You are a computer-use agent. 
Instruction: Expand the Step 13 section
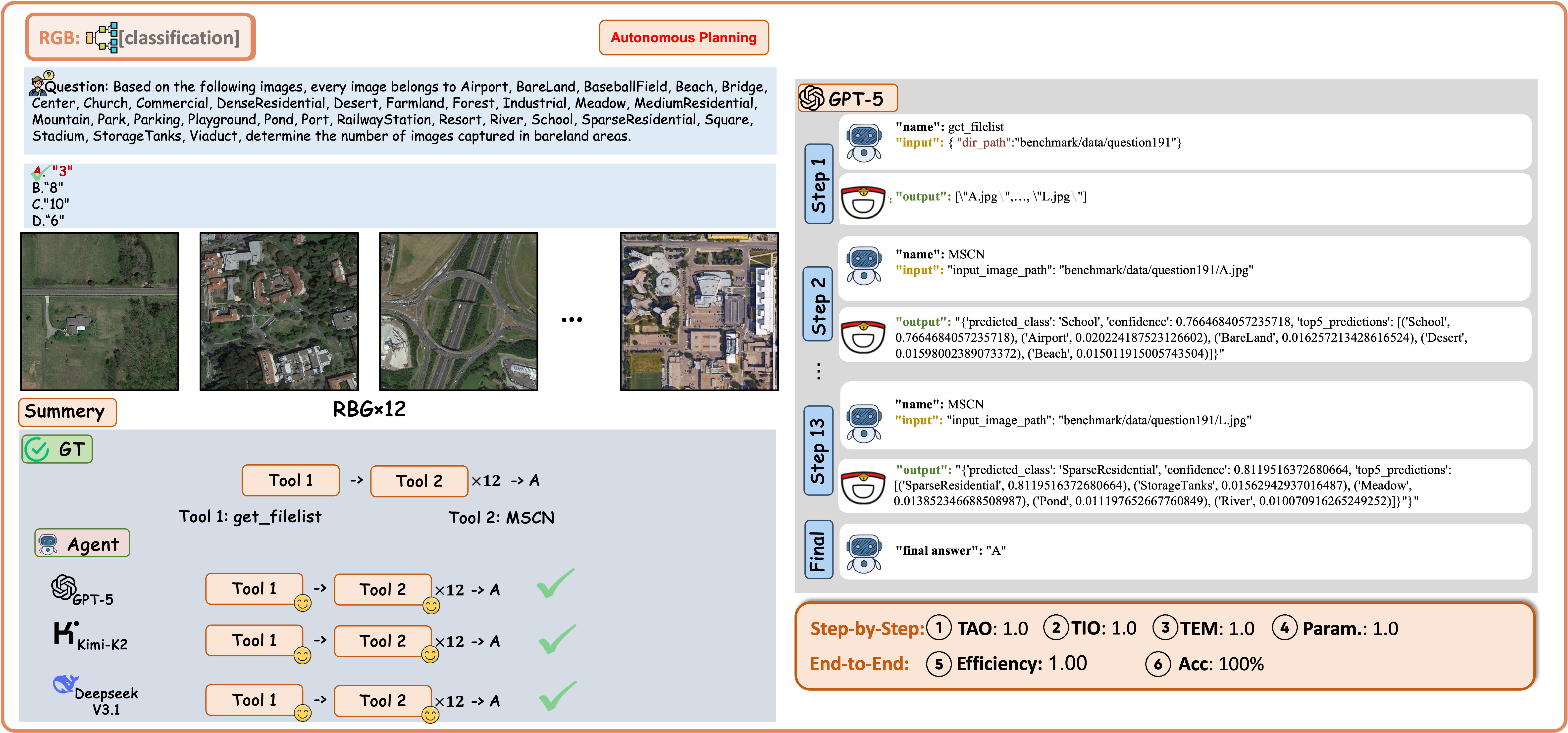818,450
